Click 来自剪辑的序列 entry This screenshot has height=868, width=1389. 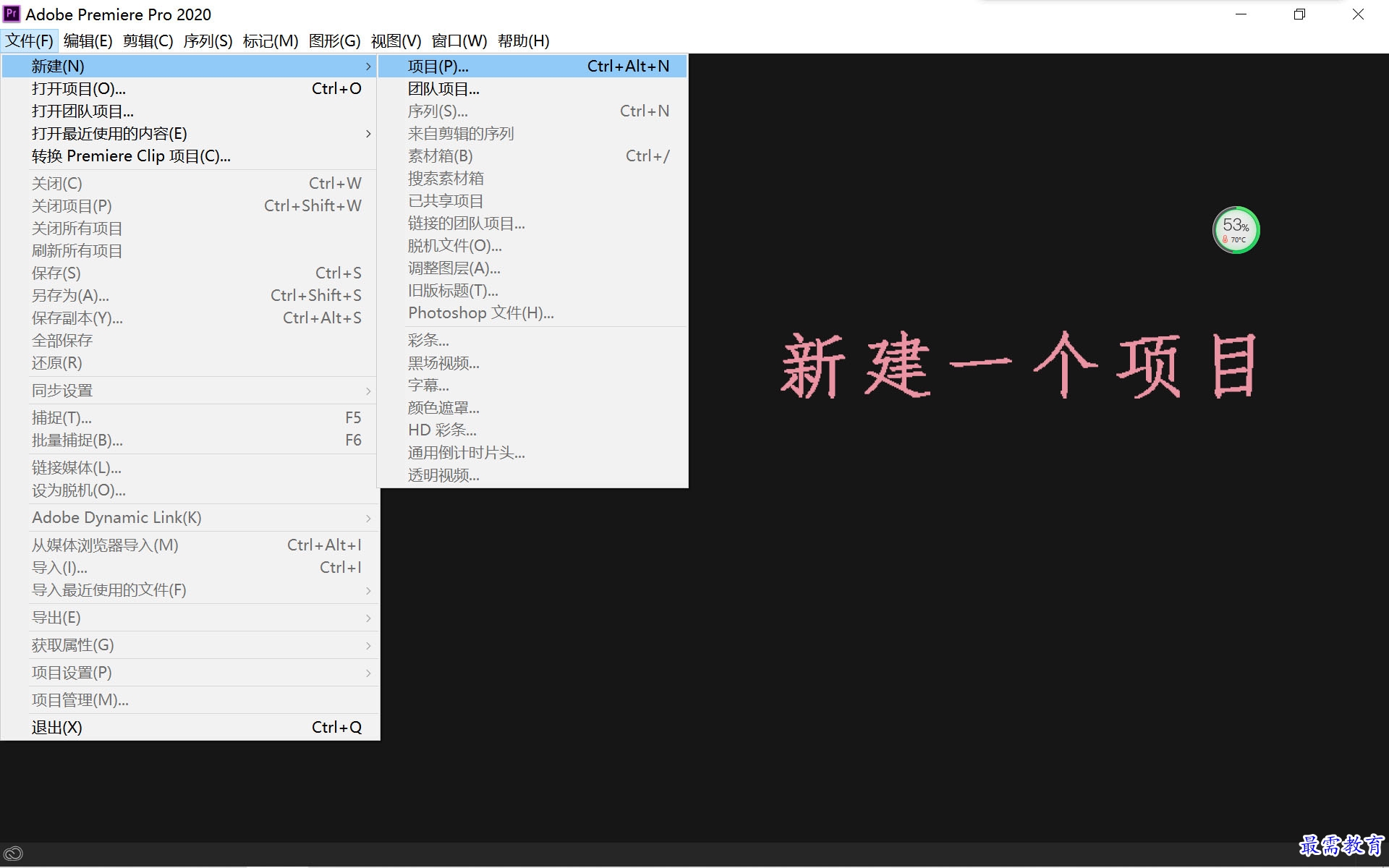click(532, 133)
